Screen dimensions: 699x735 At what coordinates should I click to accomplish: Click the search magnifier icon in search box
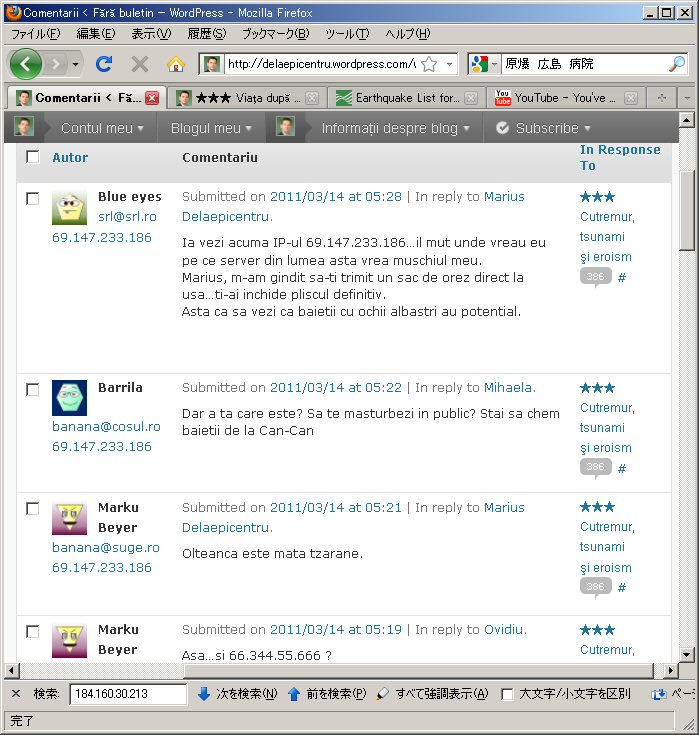[x=676, y=64]
